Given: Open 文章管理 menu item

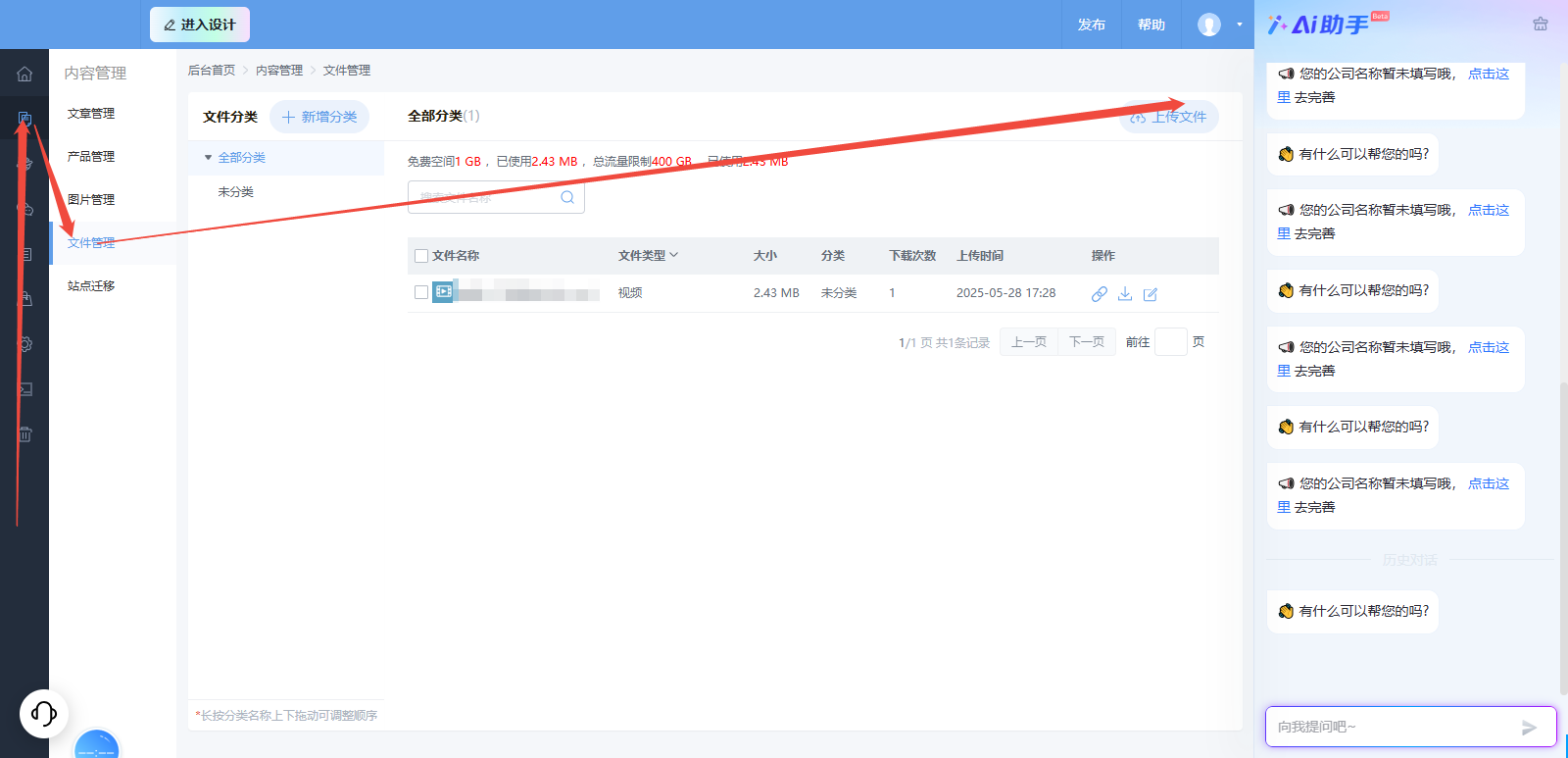Looking at the screenshot, I should (91, 114).
